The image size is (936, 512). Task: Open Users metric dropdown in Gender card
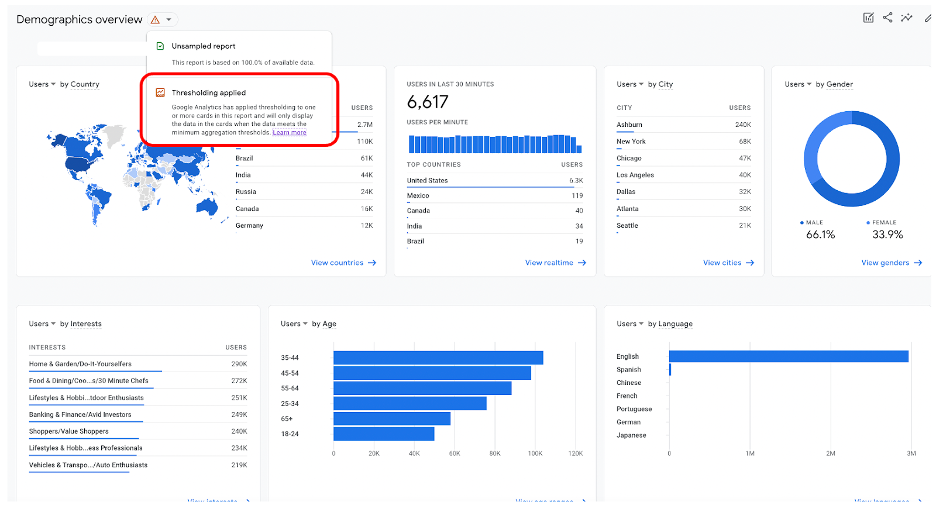pyautogui.click(x=798, y=84)
